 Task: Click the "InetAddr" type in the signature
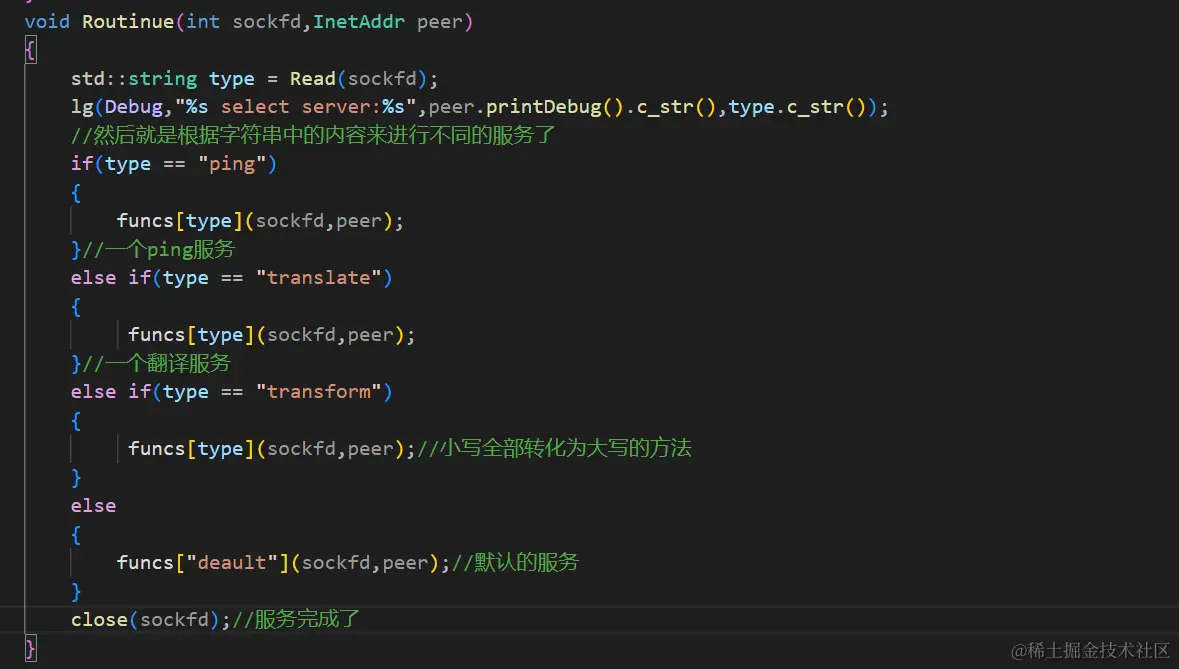(x=359, y=22)
